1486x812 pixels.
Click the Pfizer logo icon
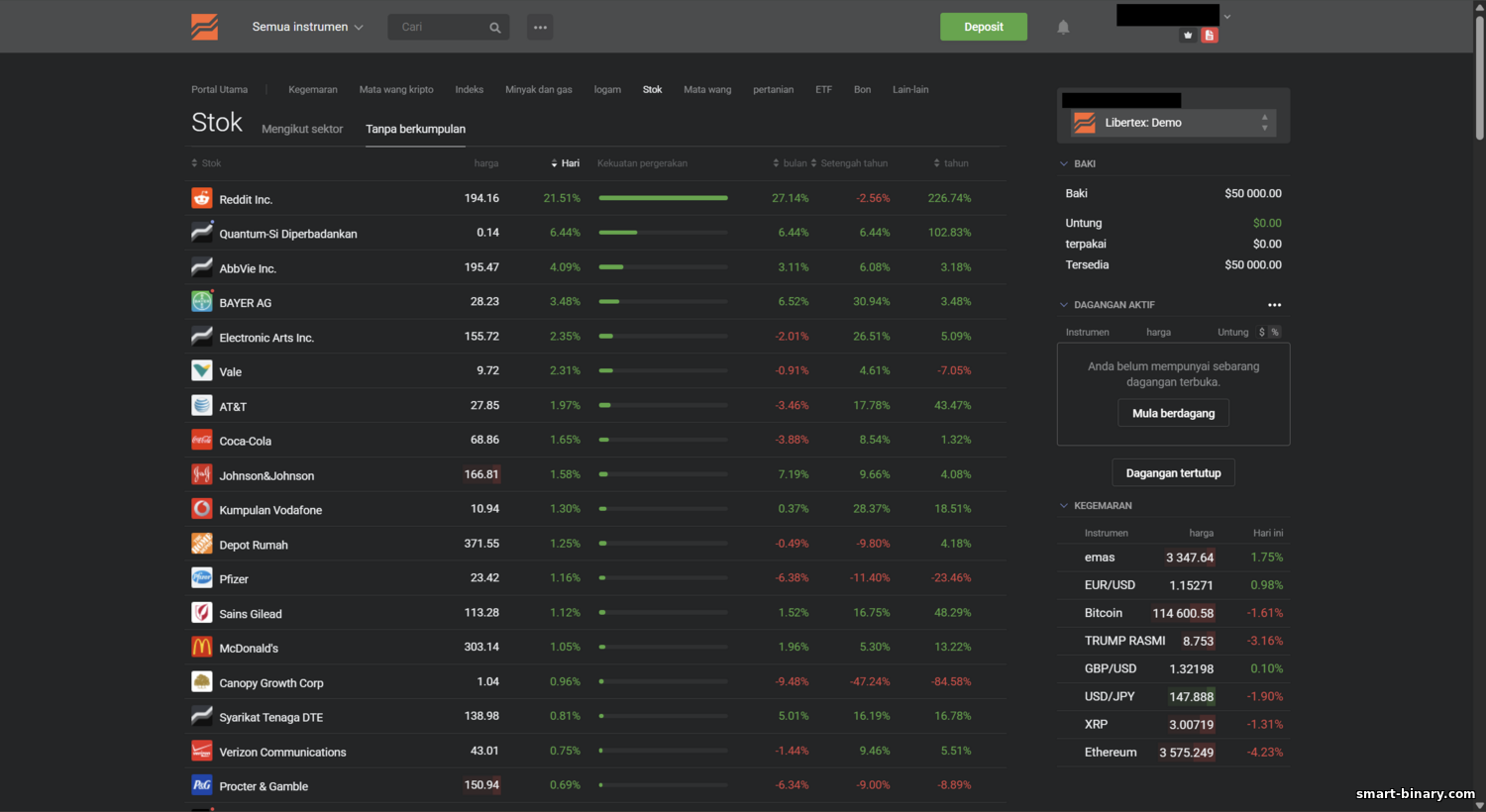point(202,577)
